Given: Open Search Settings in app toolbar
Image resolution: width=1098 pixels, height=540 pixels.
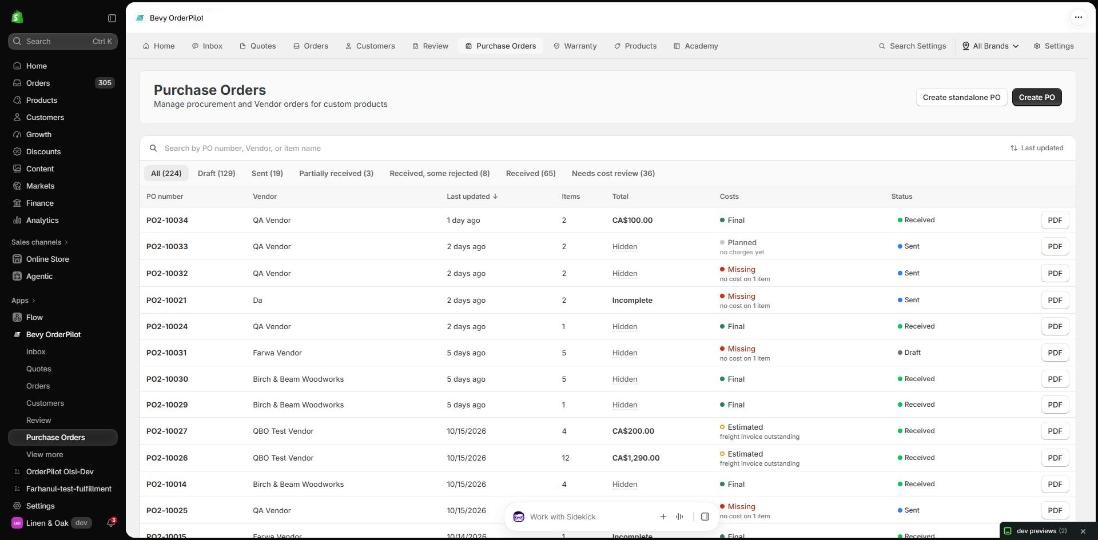Looking at the screenshot, I should tap(912, 46).
